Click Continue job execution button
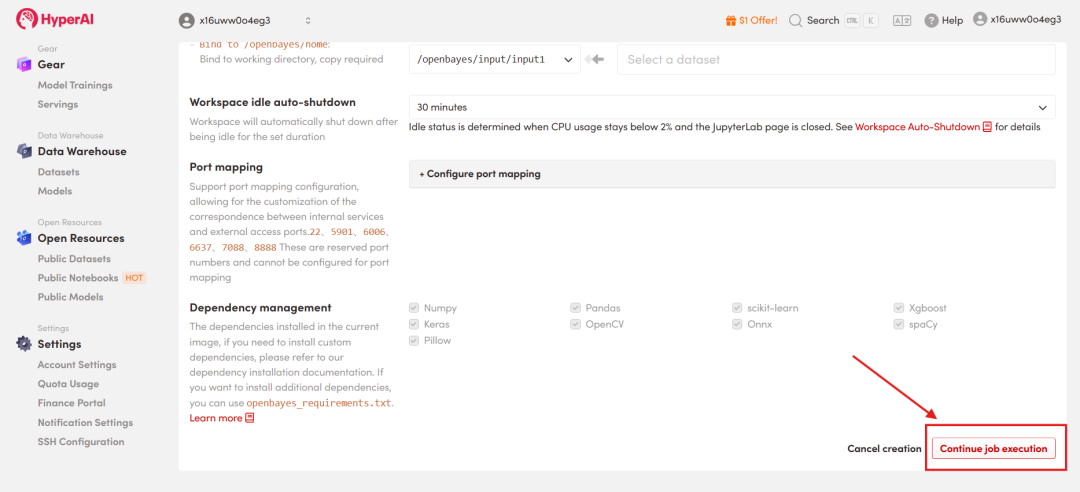 click(993, 449)
